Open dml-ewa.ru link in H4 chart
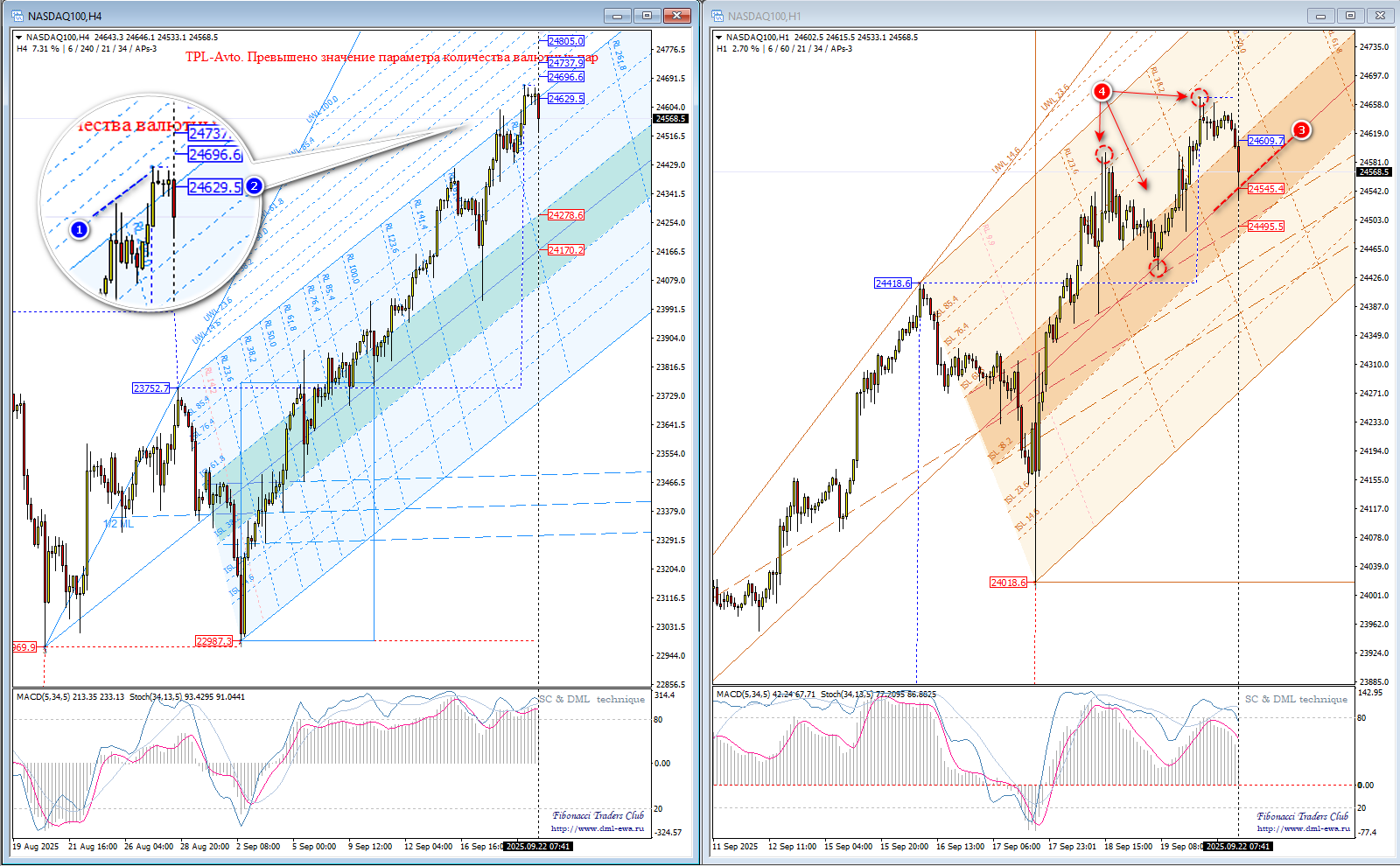This screenshot has width=1400, height=866. coord(598,828)
